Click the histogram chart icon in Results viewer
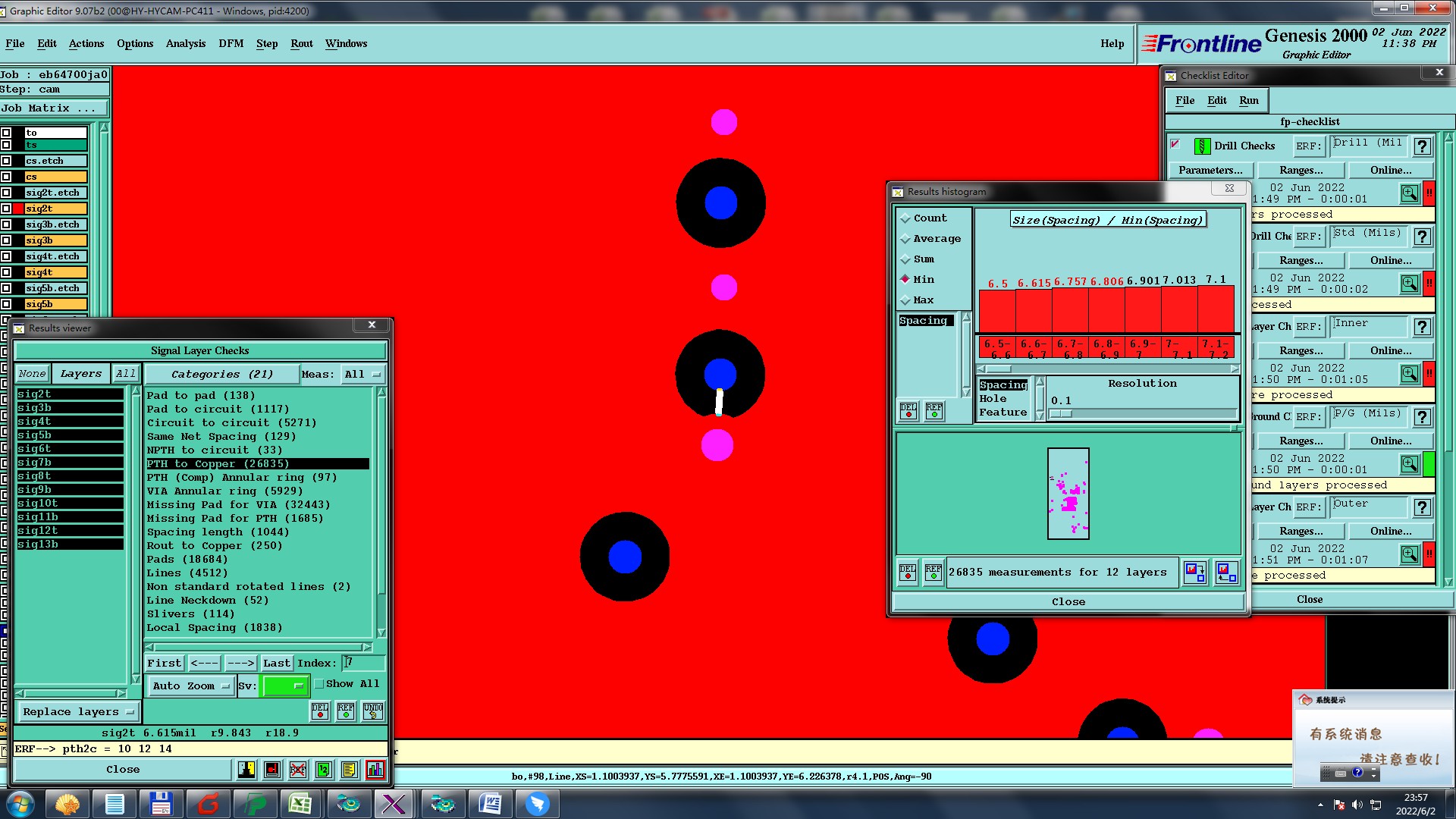 tap(375, 770)
